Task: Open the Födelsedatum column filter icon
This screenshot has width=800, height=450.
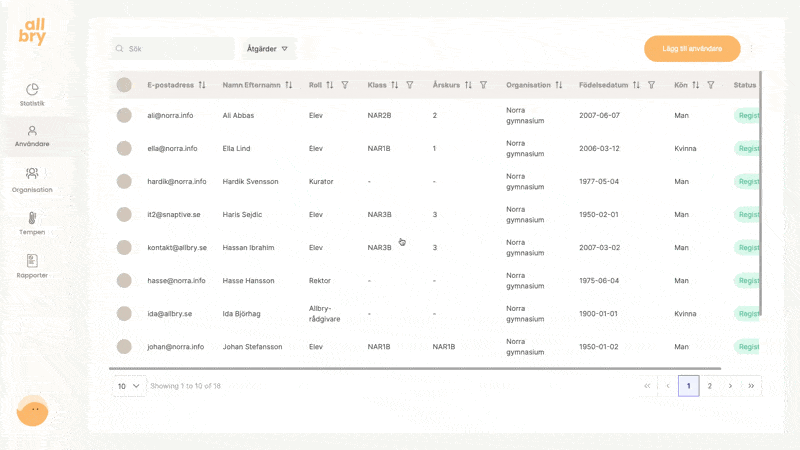Action: pos(651,85)
